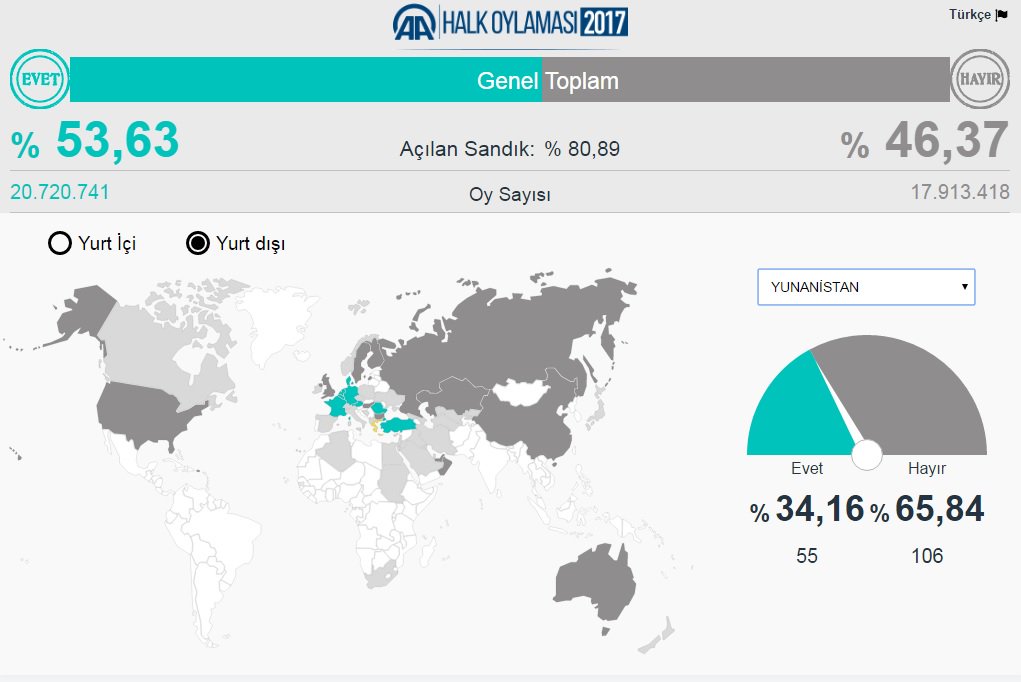Click the Greece Evet vote count 55
The width and height of the screenshot is (1021, 682).
[x=806, y=556]
